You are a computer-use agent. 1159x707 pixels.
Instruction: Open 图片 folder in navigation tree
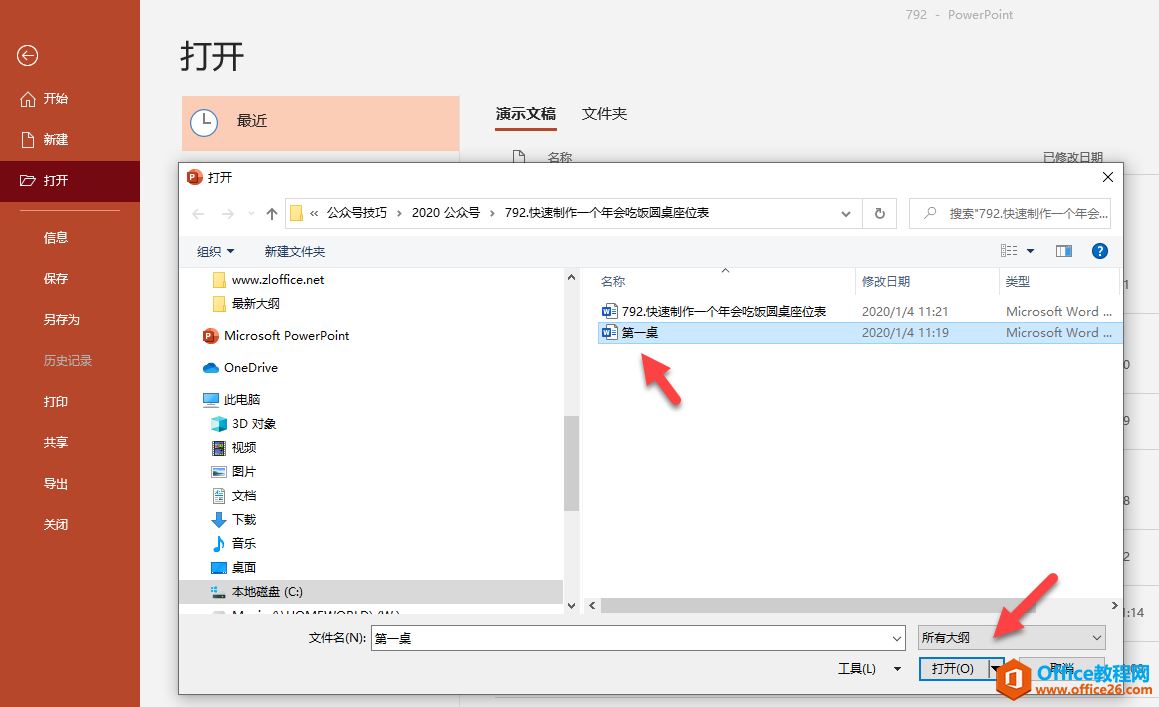click(x=243, y=472)
